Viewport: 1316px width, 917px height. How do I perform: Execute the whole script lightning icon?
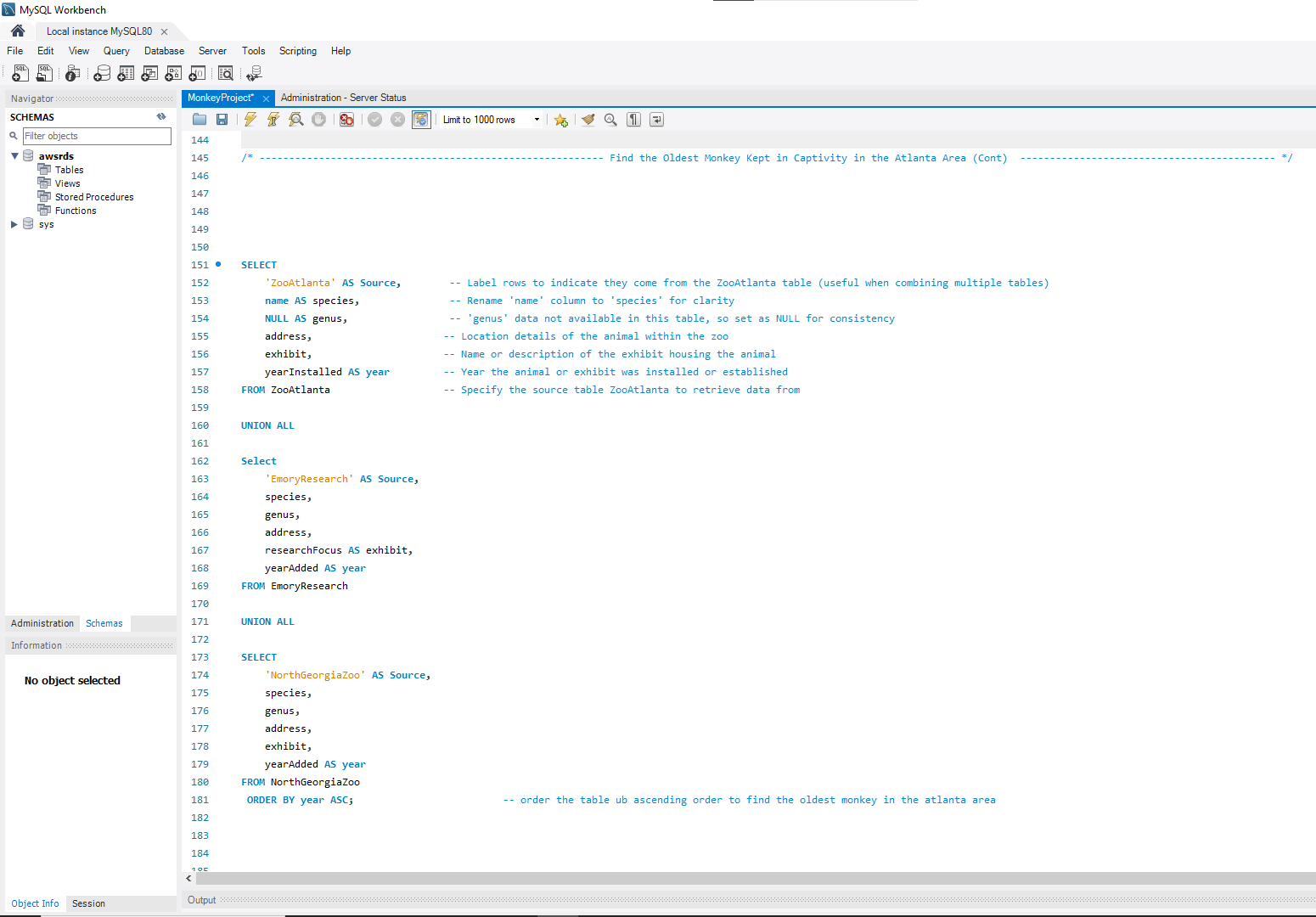coord(250,120)
